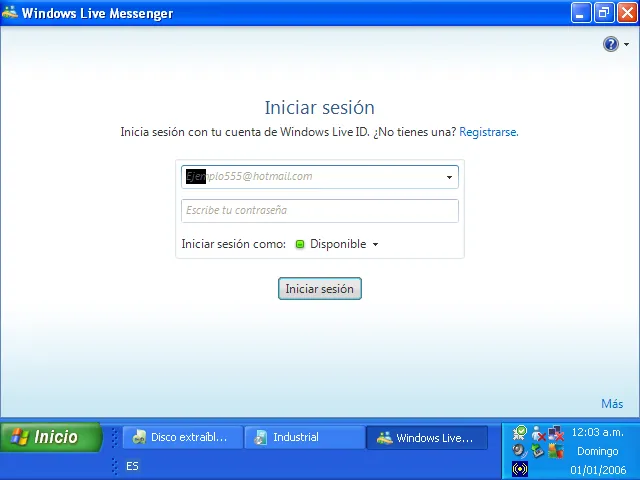Click the safely remove hardware tray icon
This screenshot has width=640, height=480.
(x=538, y=451)
